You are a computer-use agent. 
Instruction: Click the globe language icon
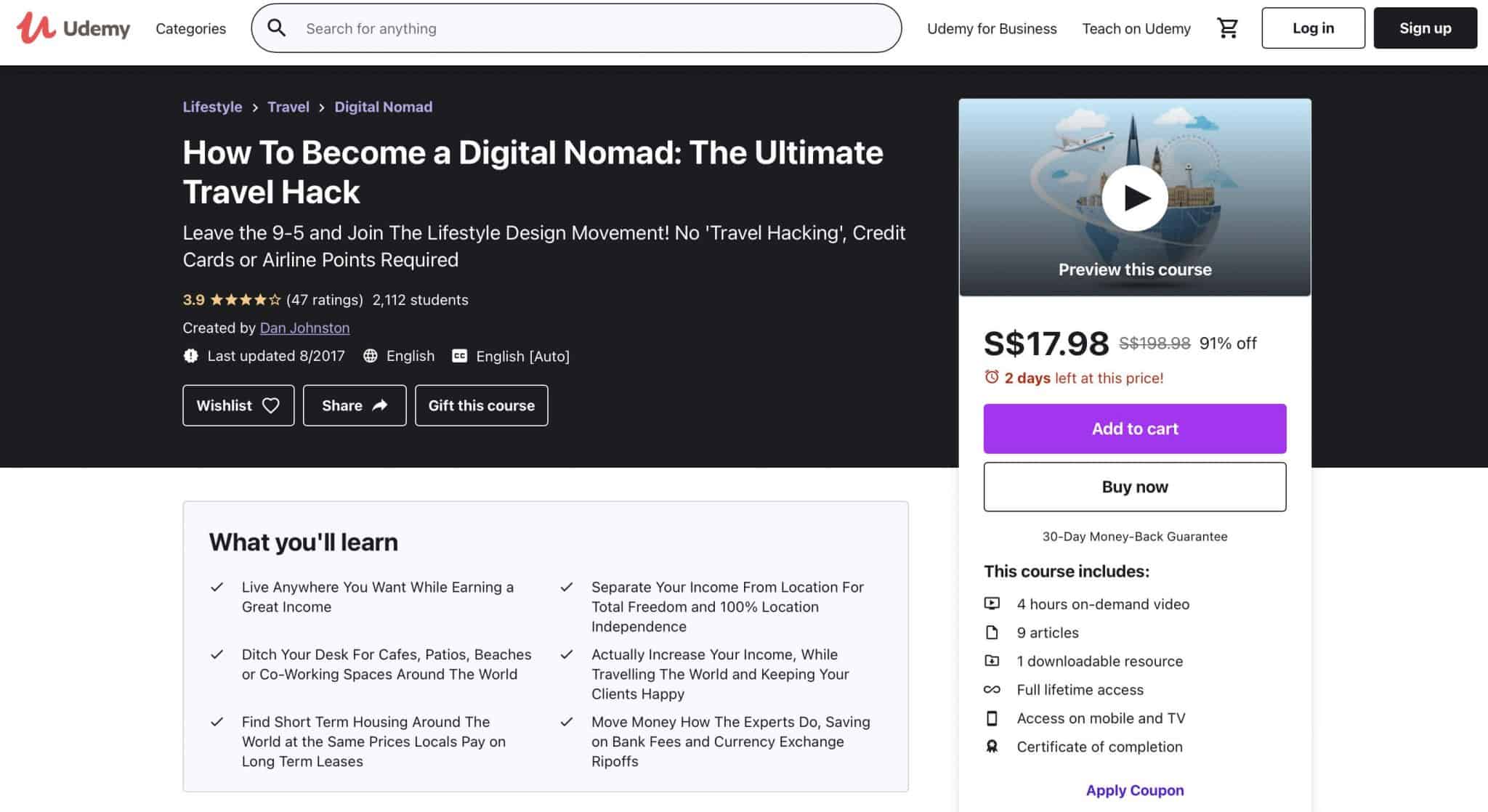(x=371, y=356)
